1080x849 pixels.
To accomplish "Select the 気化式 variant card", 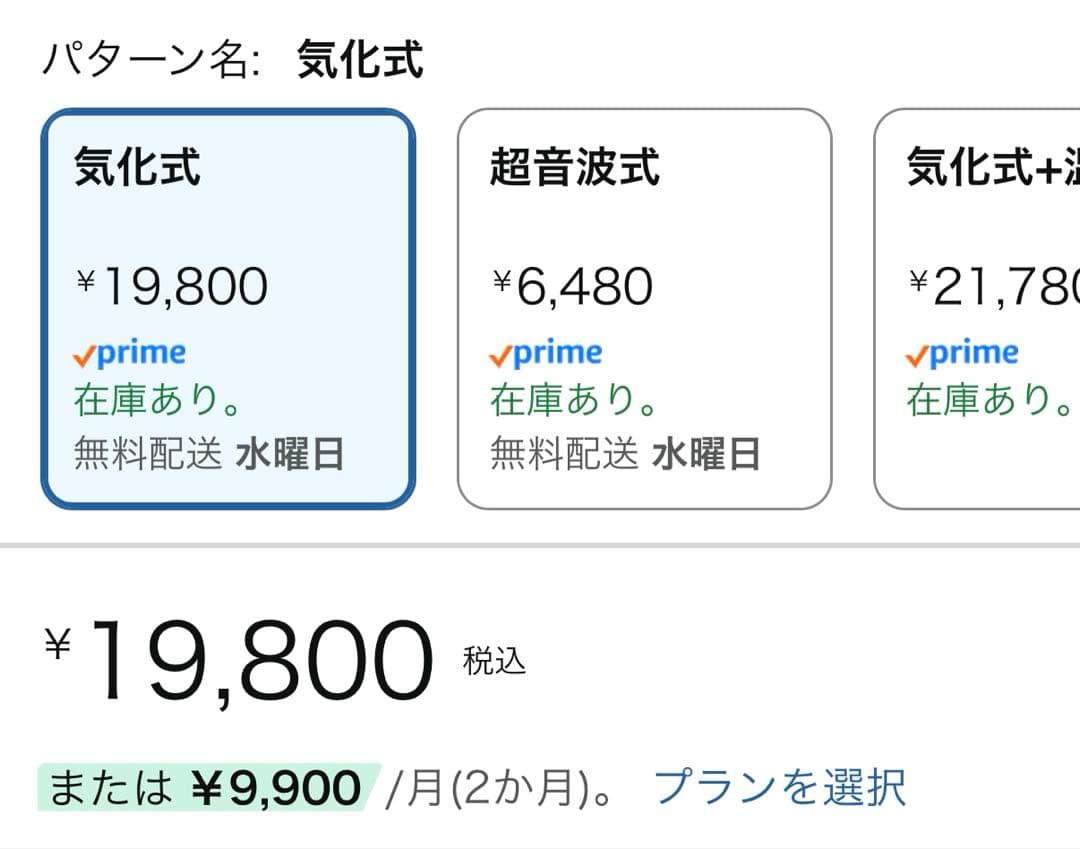I will pos(228,305).
